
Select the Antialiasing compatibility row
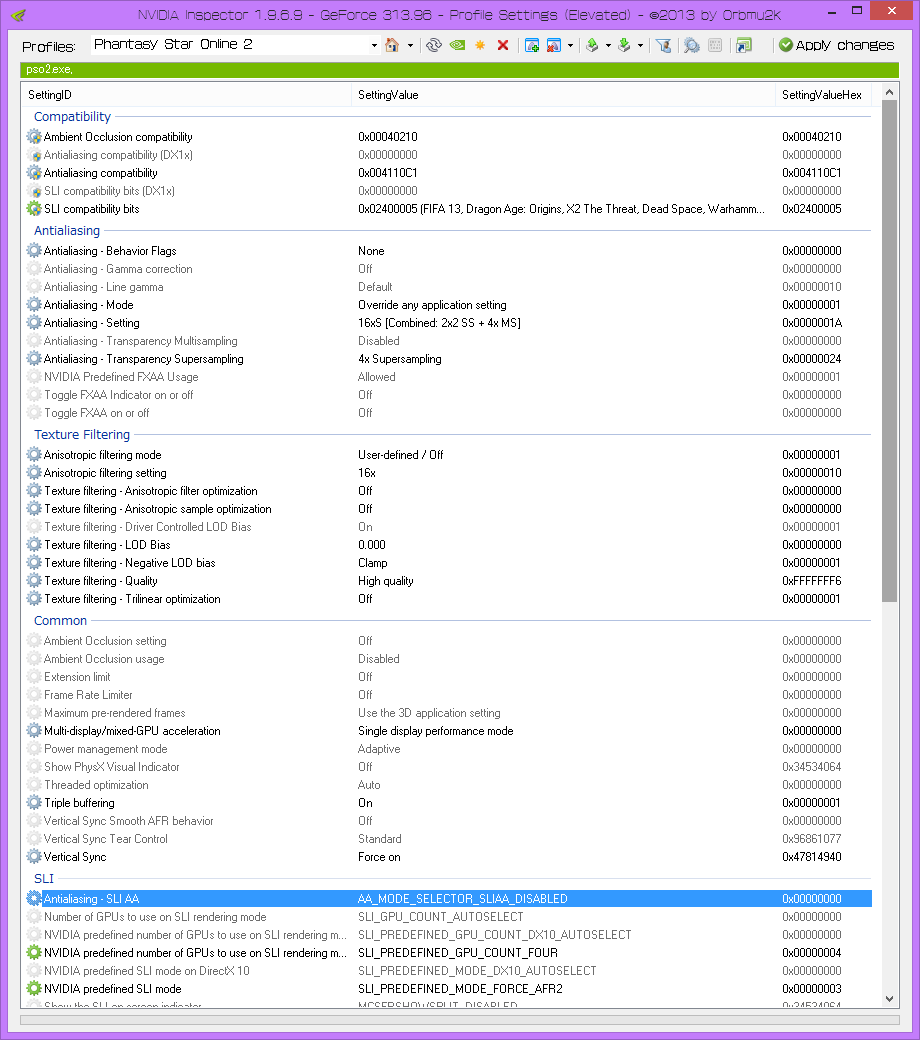pos(448,173)
